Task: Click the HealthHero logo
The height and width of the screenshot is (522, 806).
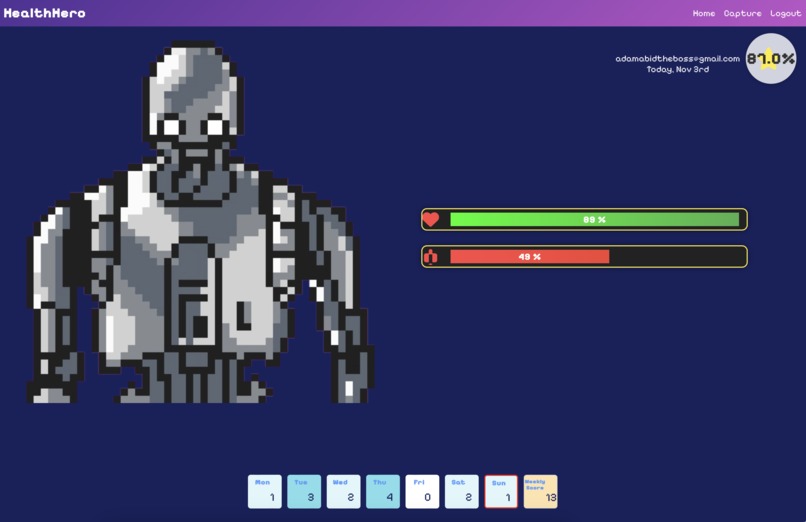Action: tap(44, 13)
